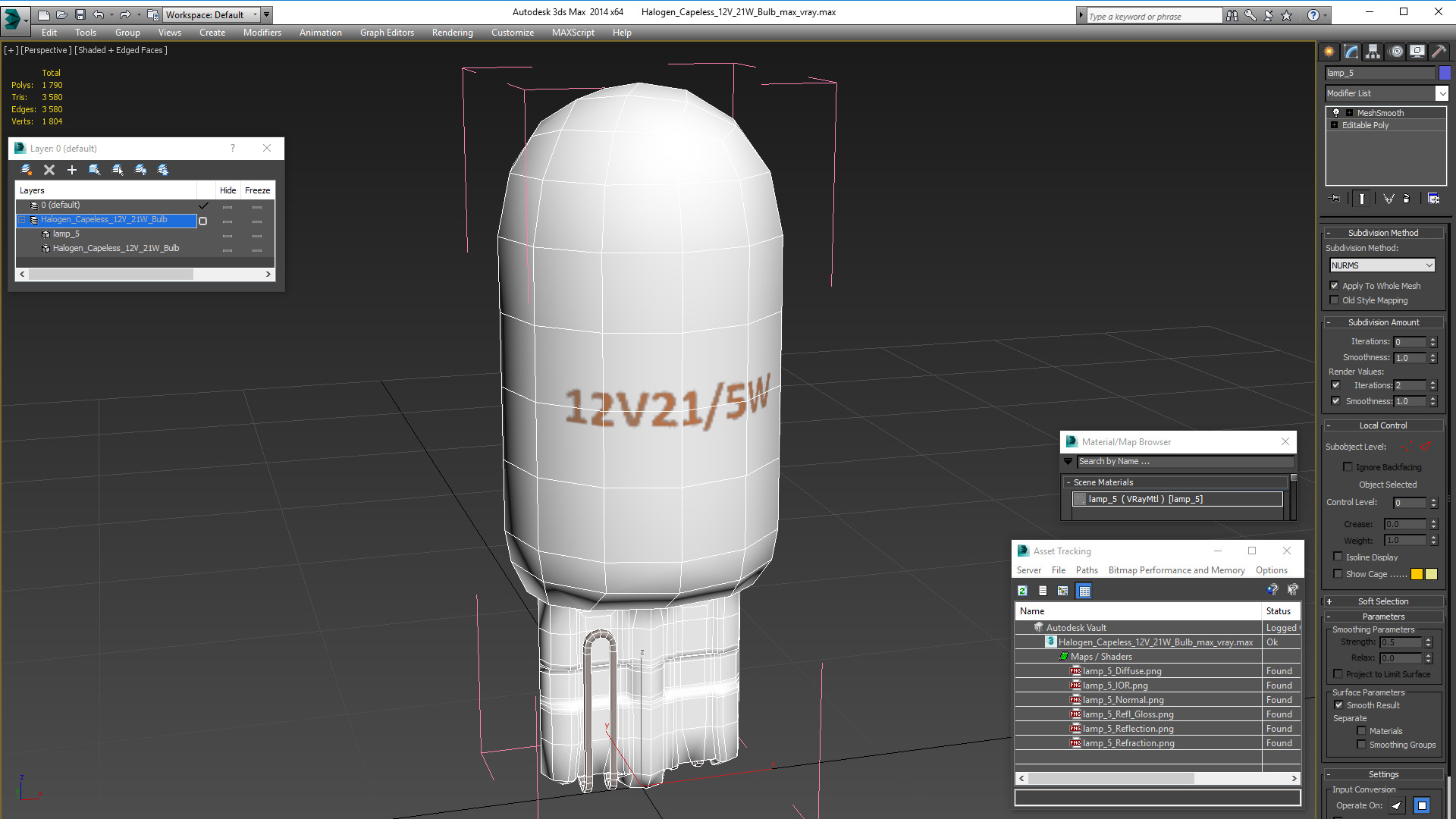Click Delete layer X icon in layer toolbar
Viewport: 1456px width, 819px height.
click(49, 170)
